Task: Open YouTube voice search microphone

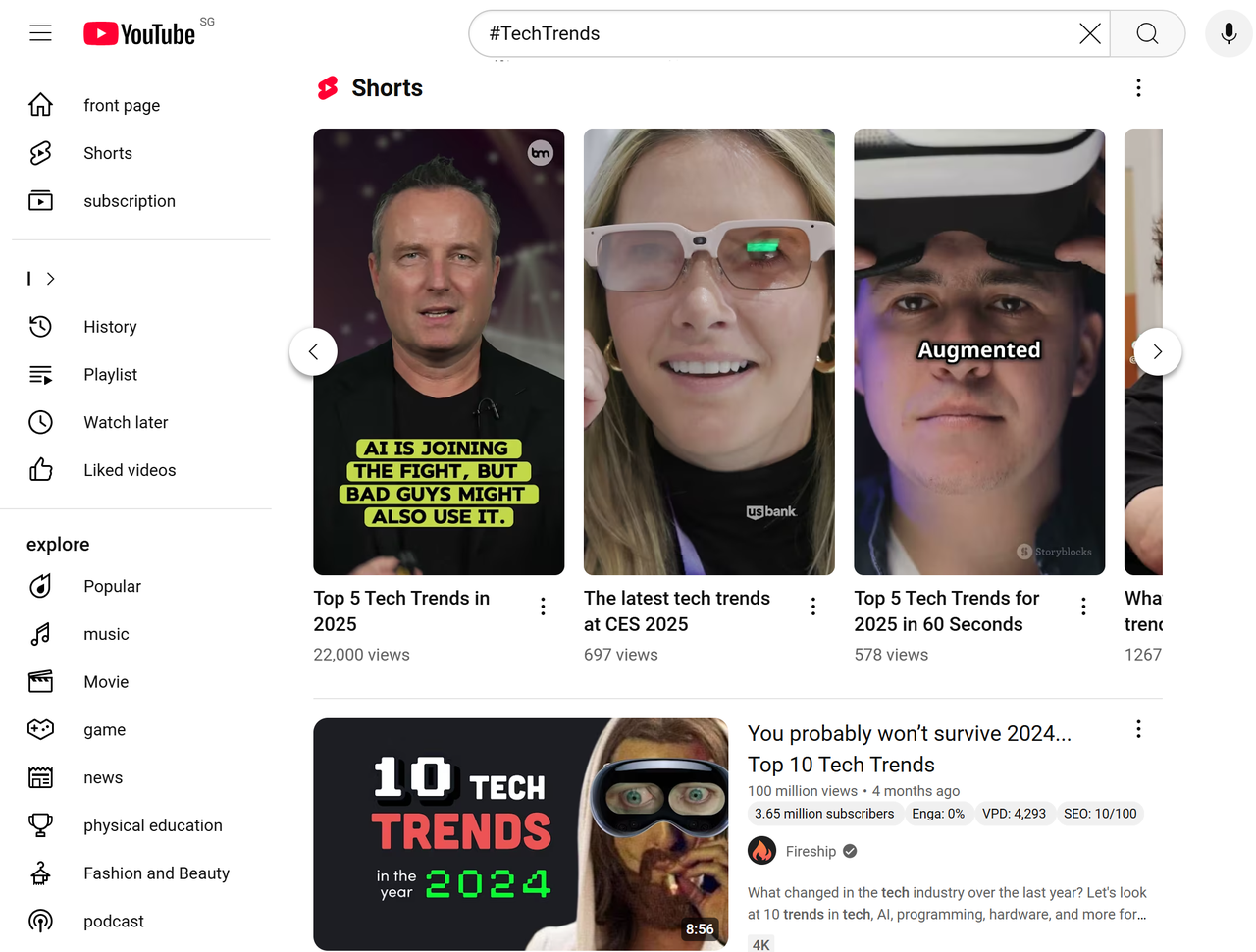Action: (1229, 33)
